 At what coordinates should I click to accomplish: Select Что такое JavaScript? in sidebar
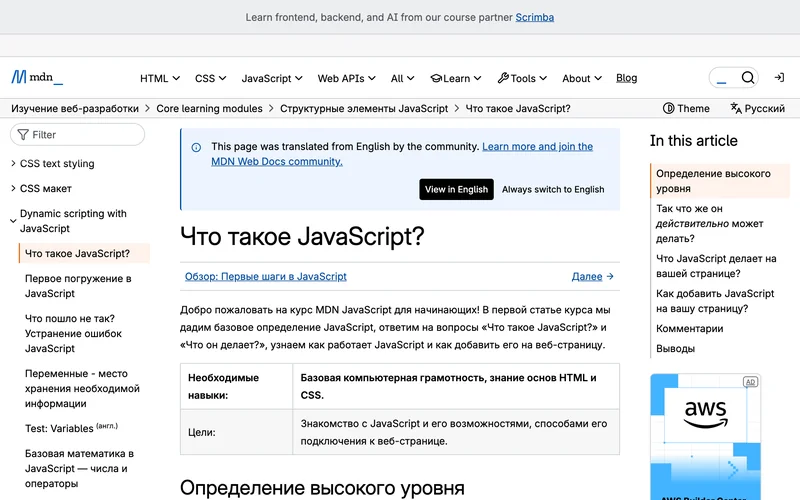click(84, 254)
